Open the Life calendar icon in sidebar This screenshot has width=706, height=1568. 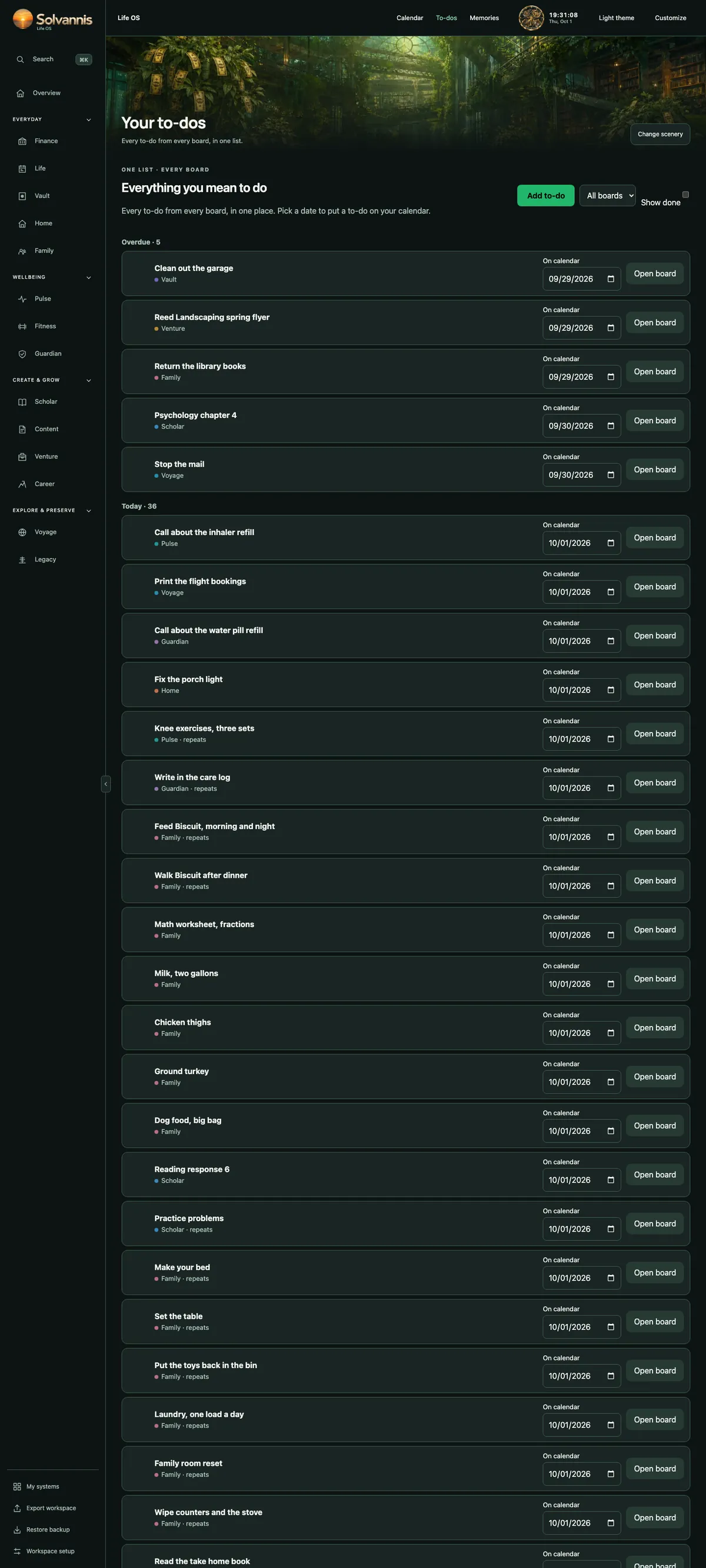click(22, 169)
